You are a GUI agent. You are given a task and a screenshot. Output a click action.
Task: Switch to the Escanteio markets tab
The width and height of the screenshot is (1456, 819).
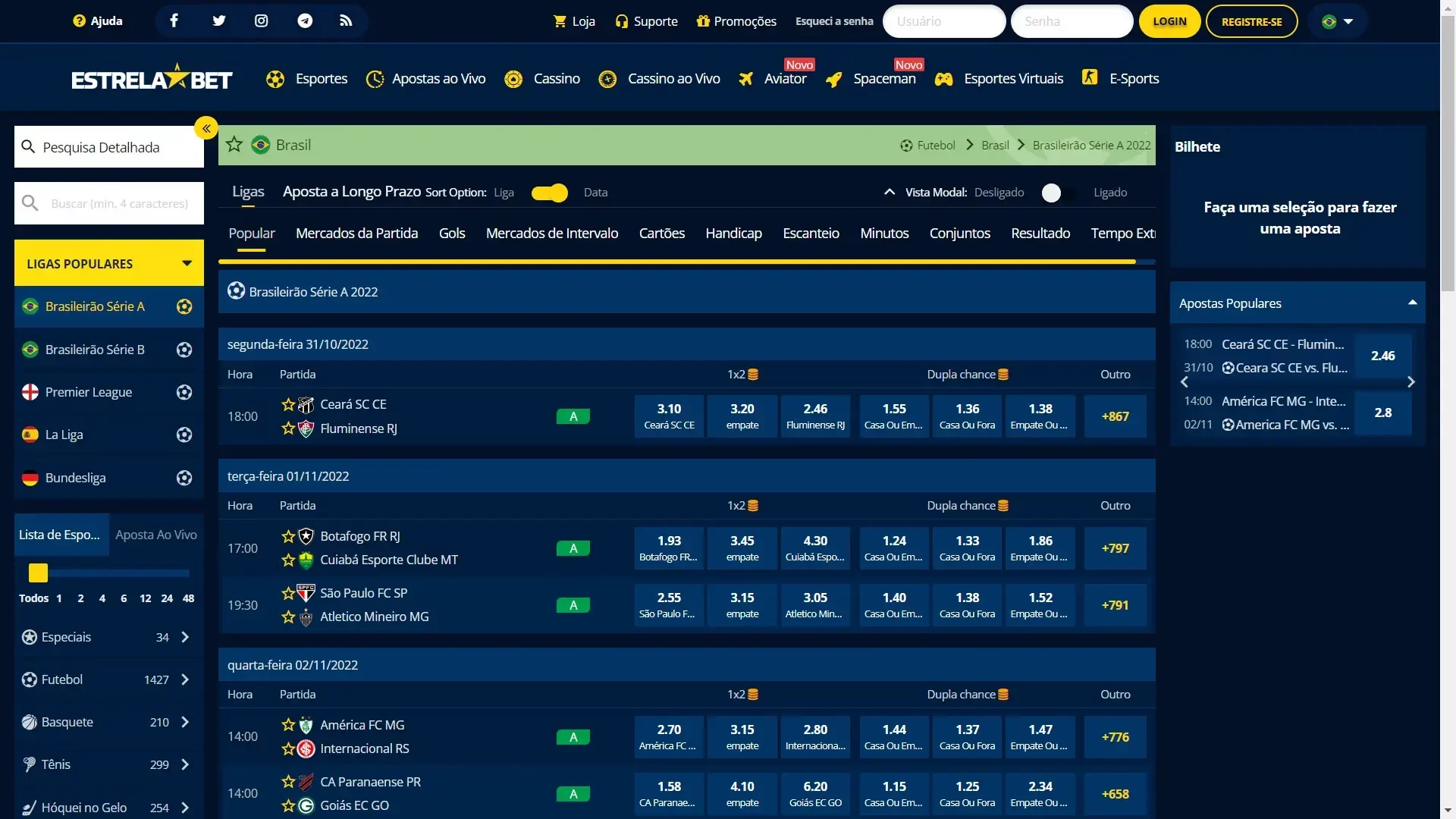(x=811, y=234)
